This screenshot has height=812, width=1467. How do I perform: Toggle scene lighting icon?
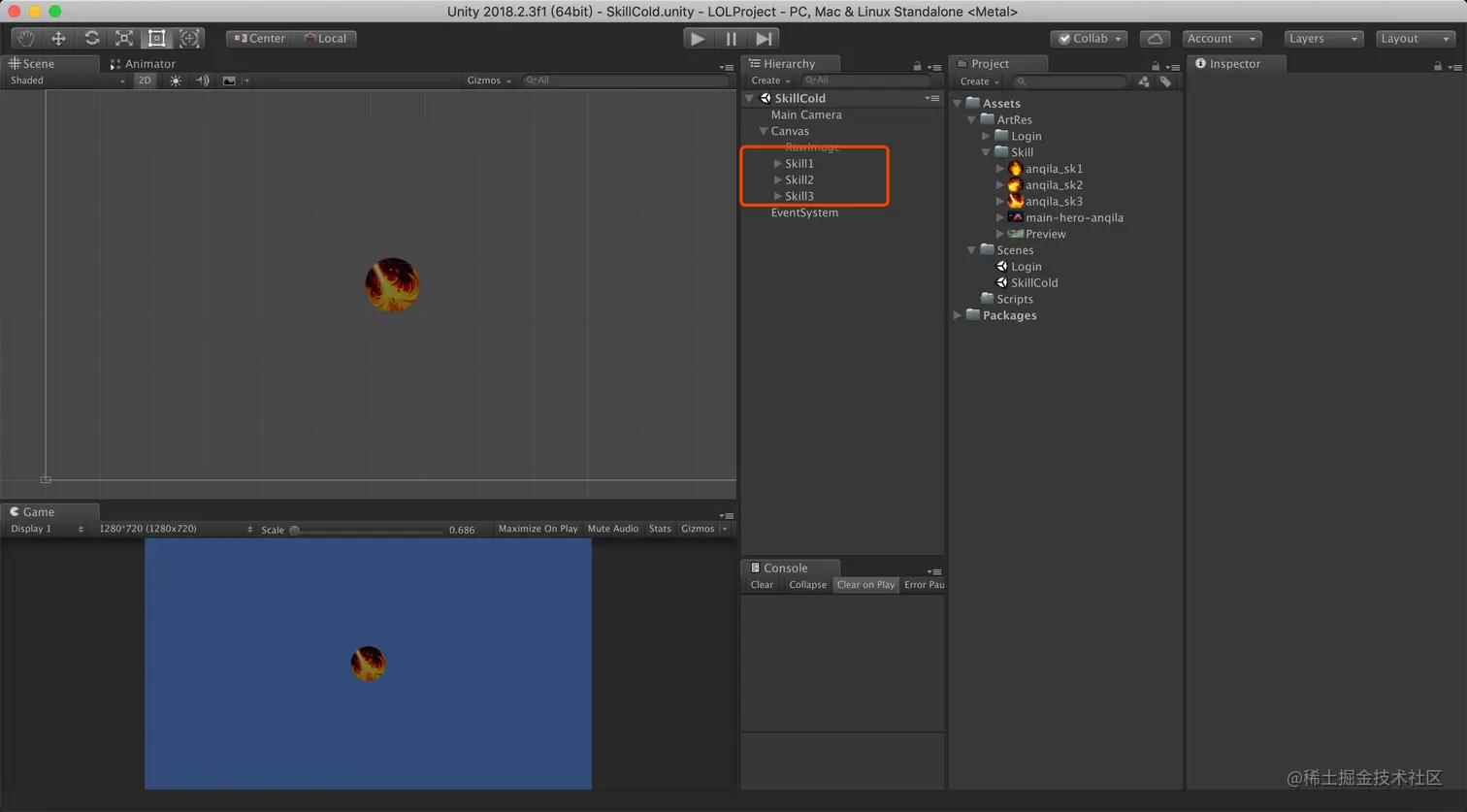(176, 81)
